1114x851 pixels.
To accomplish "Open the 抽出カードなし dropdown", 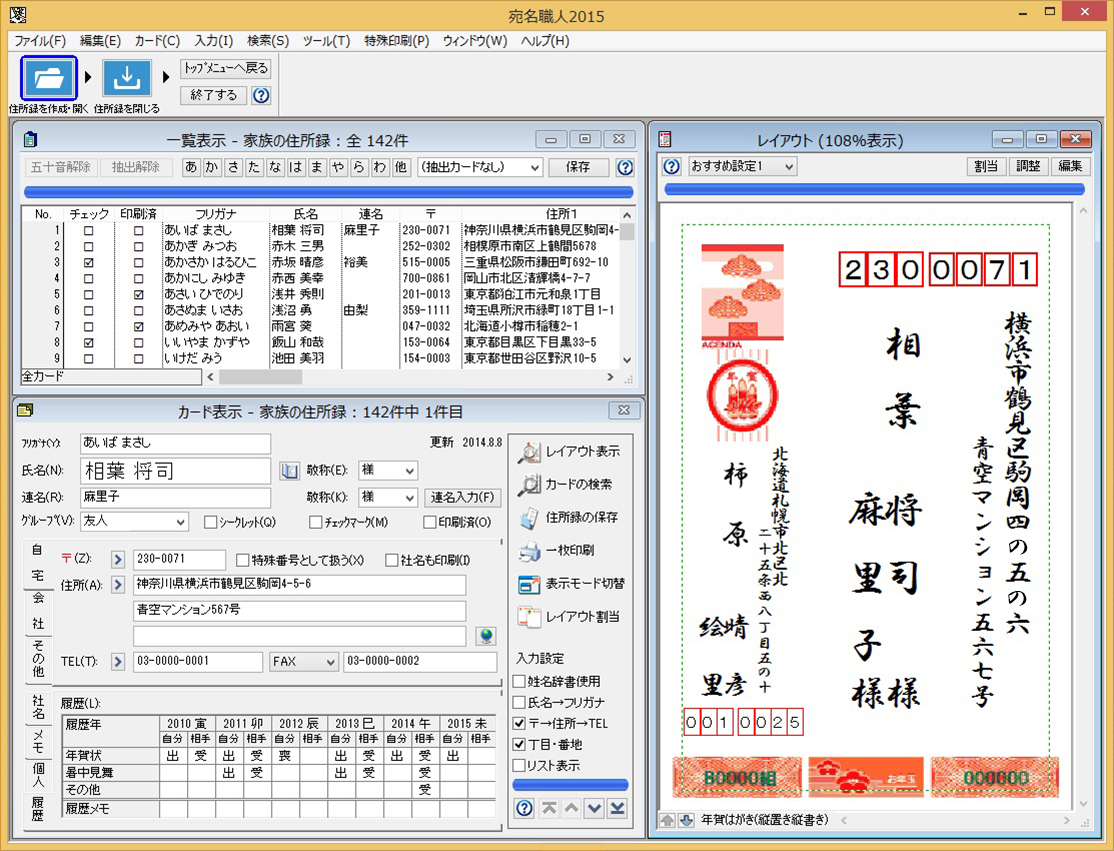I will (x=480, y=167).
